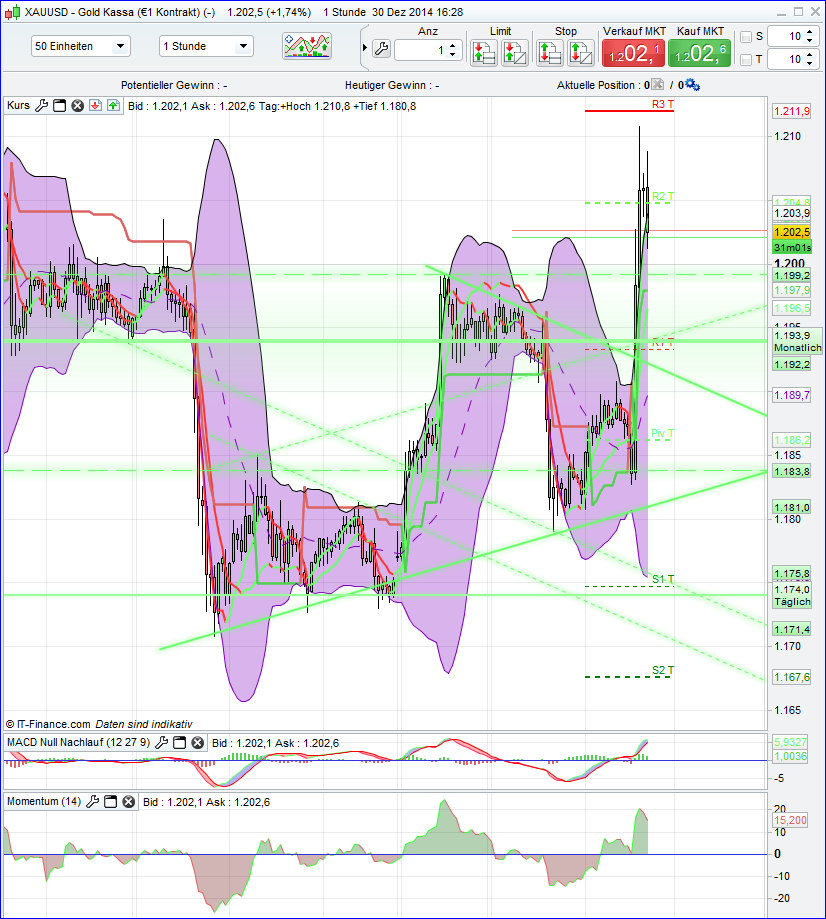Click the chart style icon beside the timeframe selector

click(x=307, y=47)
